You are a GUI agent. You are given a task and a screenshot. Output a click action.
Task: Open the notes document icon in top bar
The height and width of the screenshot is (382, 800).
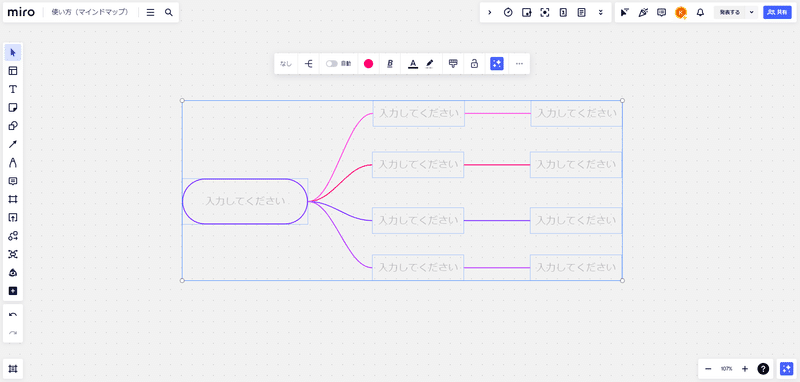coord(581,12)
